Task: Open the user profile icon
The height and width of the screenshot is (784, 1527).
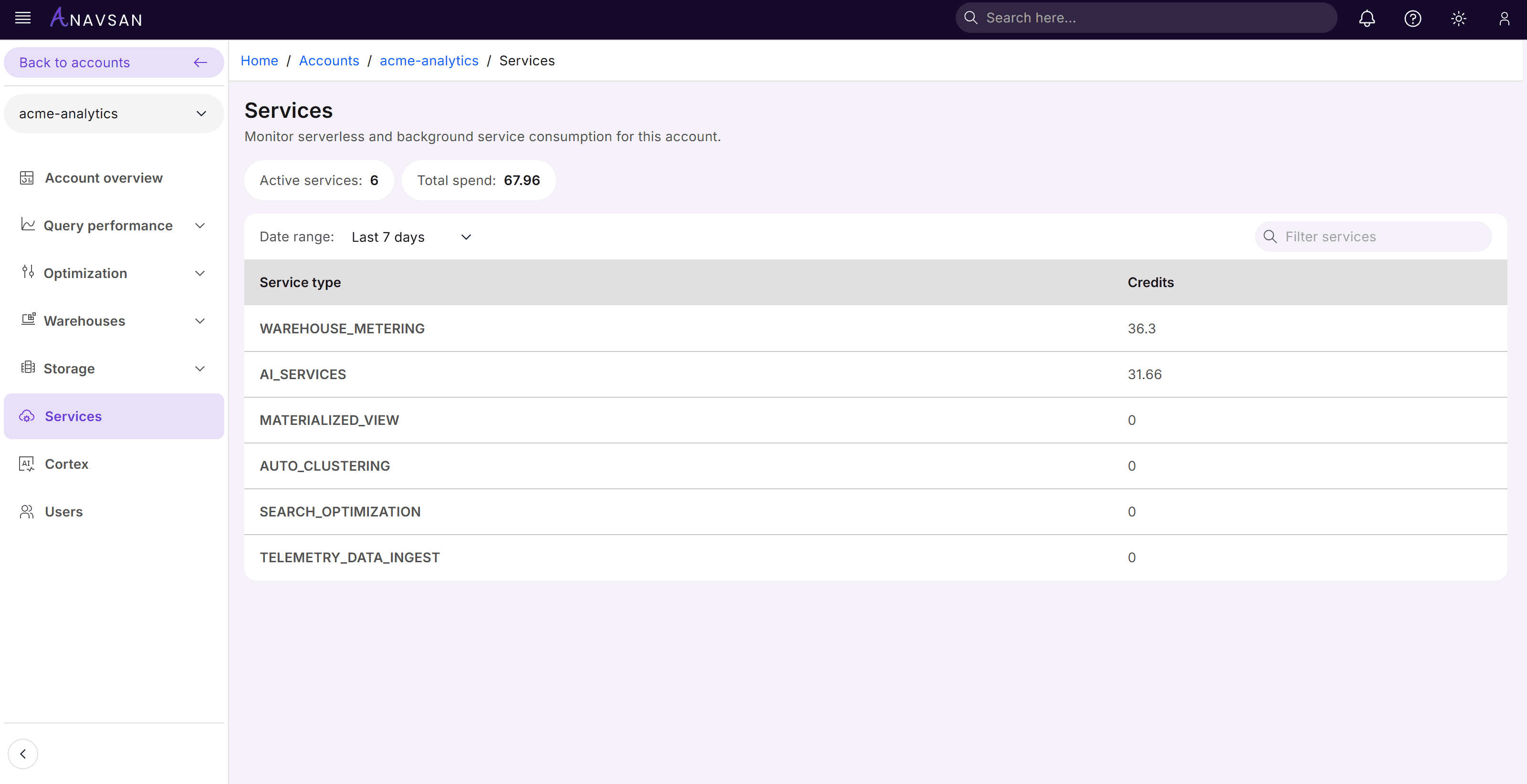Action: click(x=1504, y=19)
